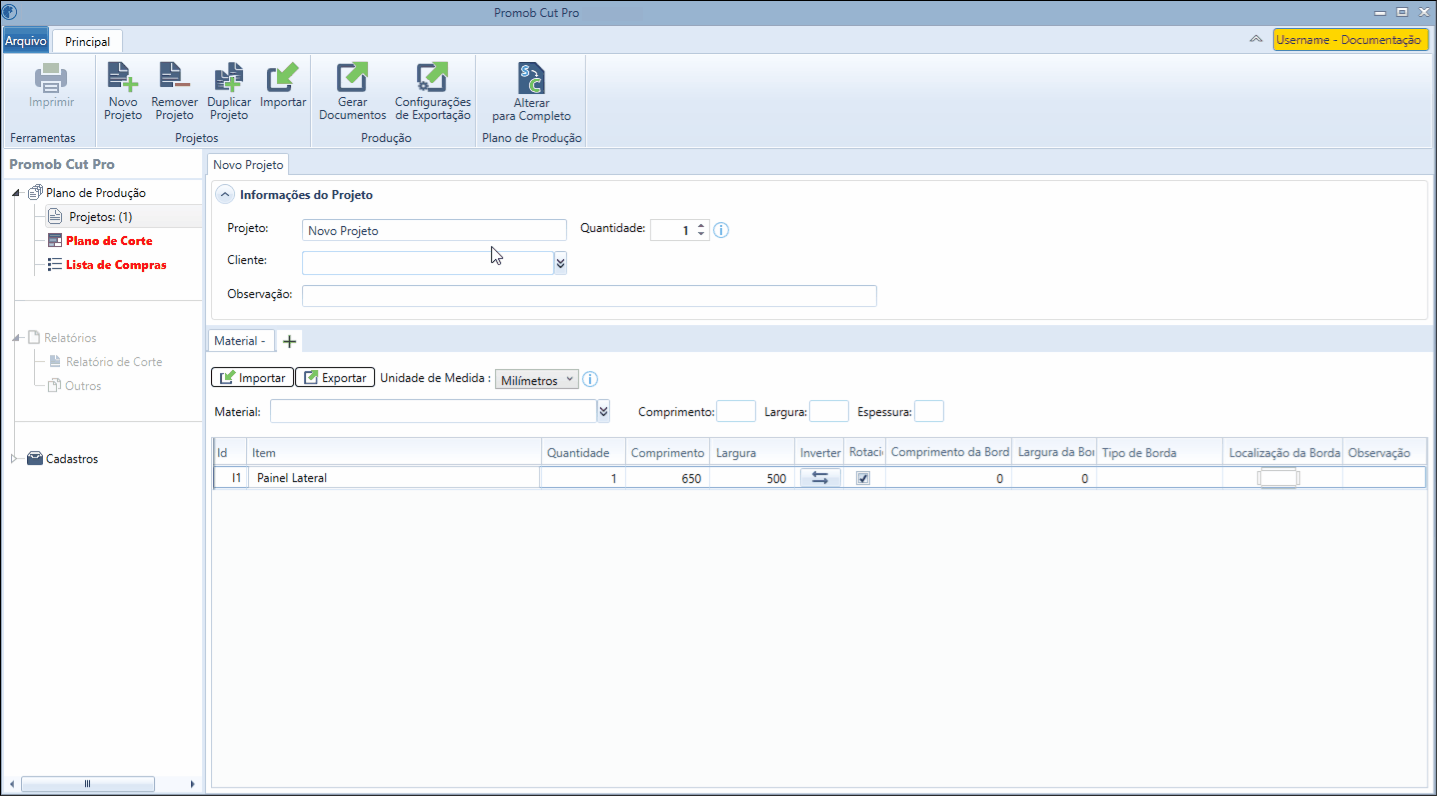Open Lista de Compras in tree
Image resolution: width=1437 pixels, height=796 pixels.
click(x=116, y=265)
